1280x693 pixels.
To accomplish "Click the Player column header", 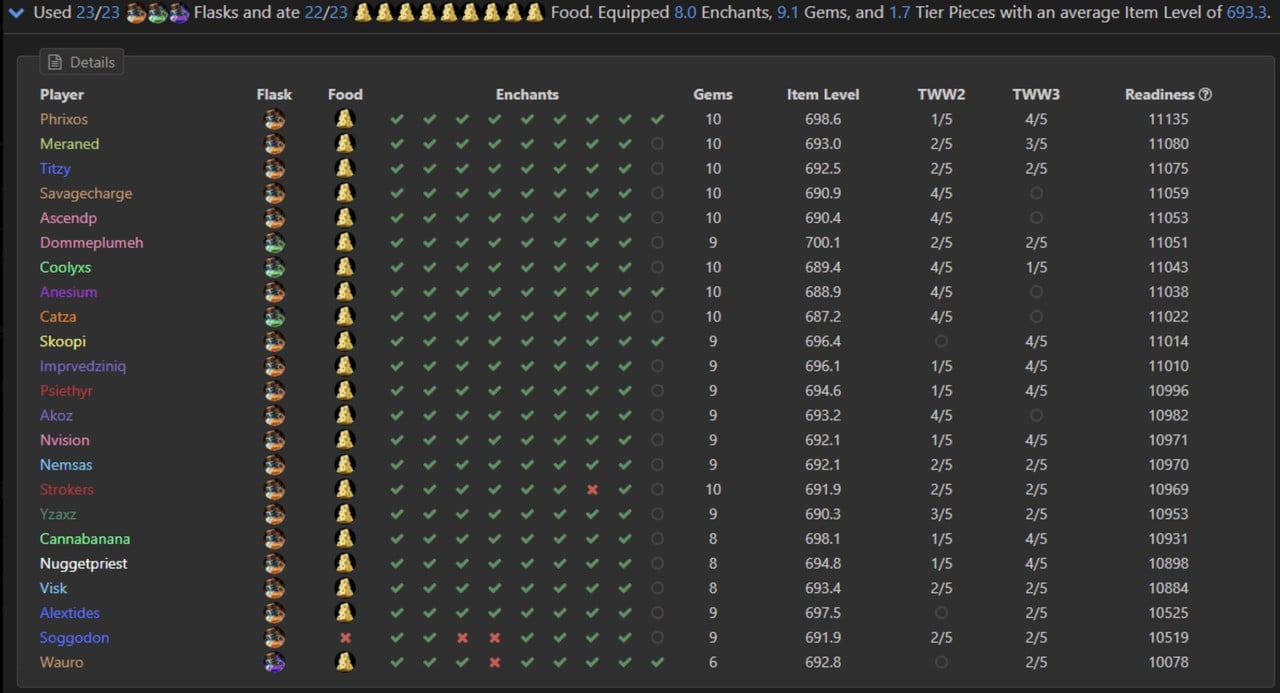I will pos(62,95).
